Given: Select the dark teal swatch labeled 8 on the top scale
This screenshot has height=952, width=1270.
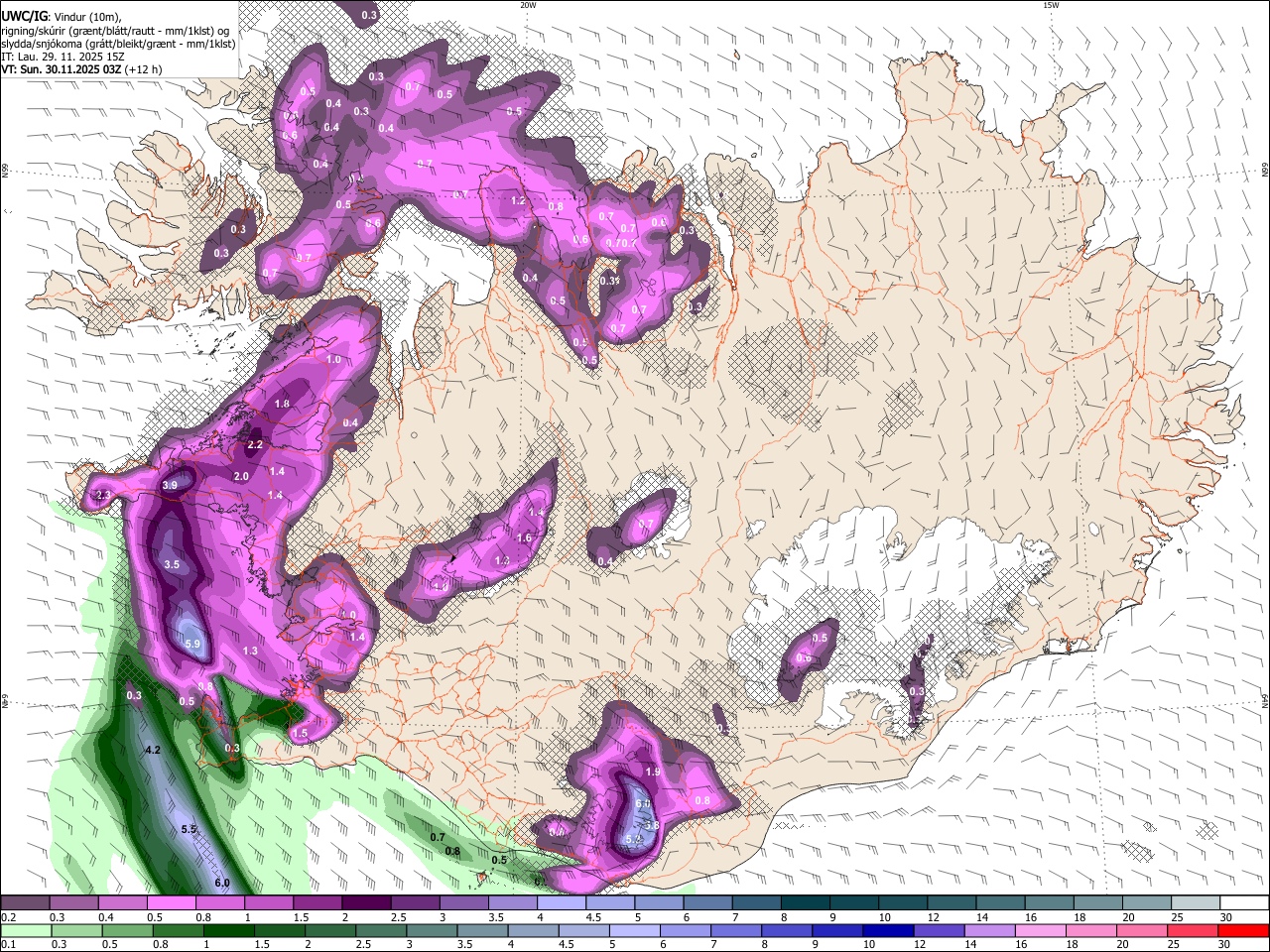Looking at the screenshot, I should 806,902.
